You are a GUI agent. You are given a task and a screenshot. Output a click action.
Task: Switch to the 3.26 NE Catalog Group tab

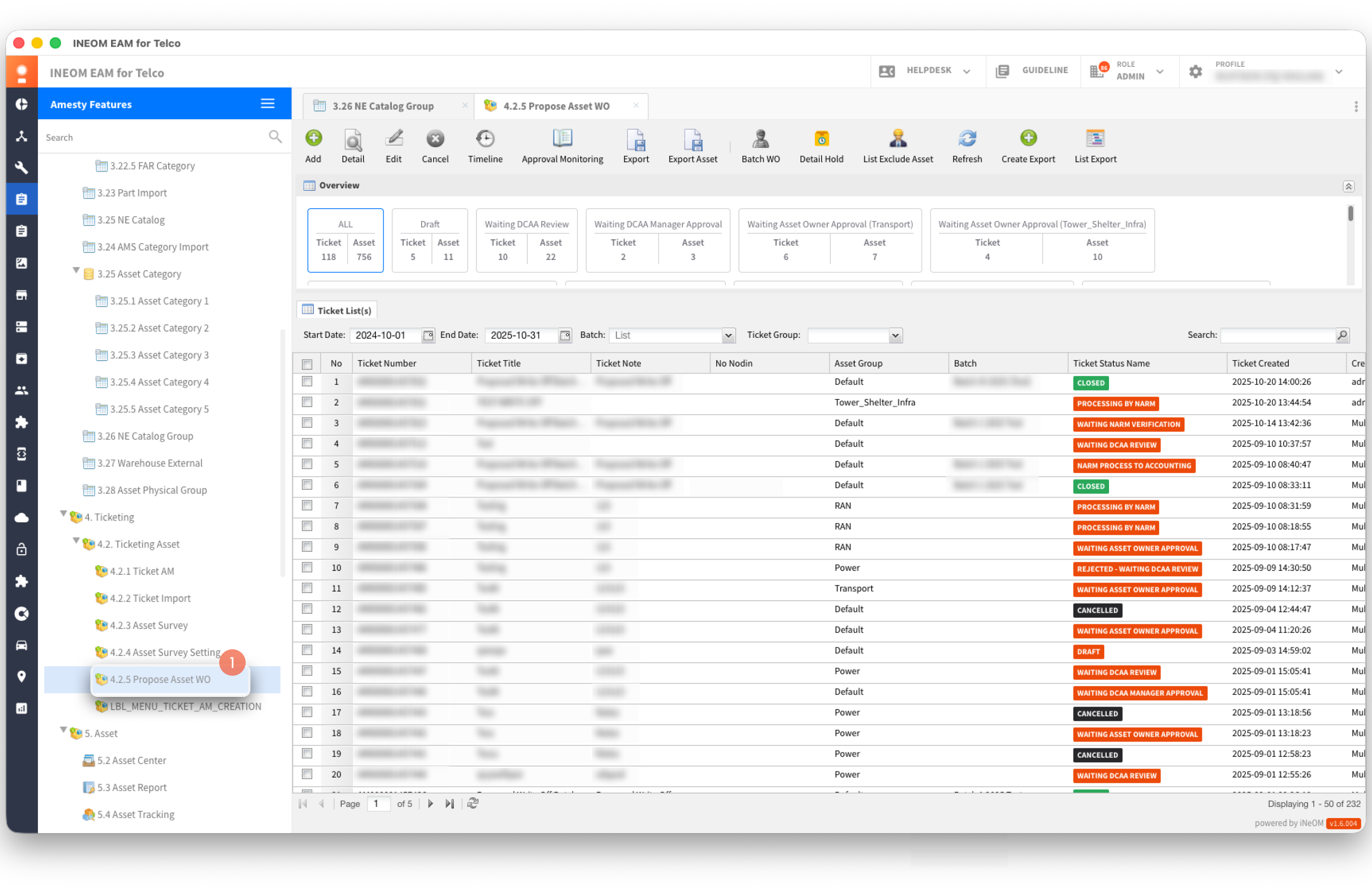coord(383,106)
